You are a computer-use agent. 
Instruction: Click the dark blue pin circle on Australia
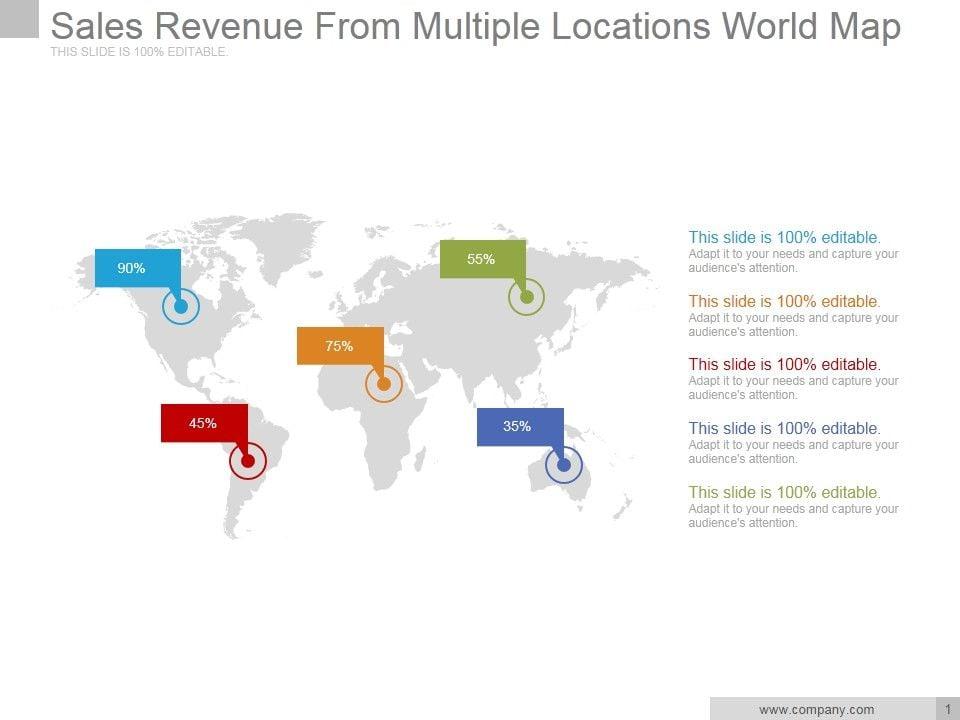point(564,465)
